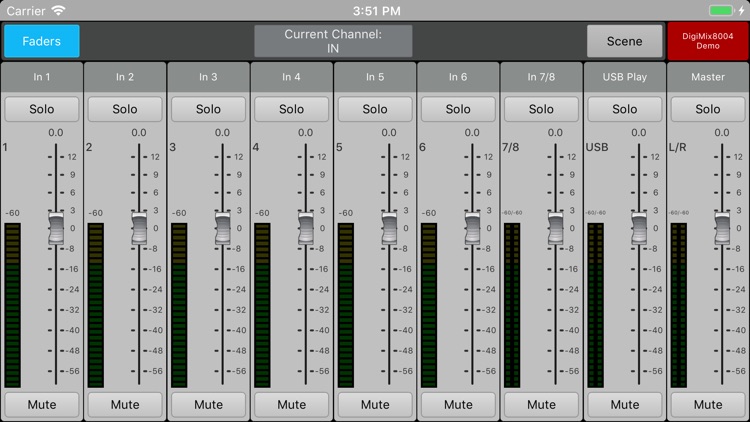Select the In 2 channel header
This screenshot has width=750, height=422.
point(125,77)
